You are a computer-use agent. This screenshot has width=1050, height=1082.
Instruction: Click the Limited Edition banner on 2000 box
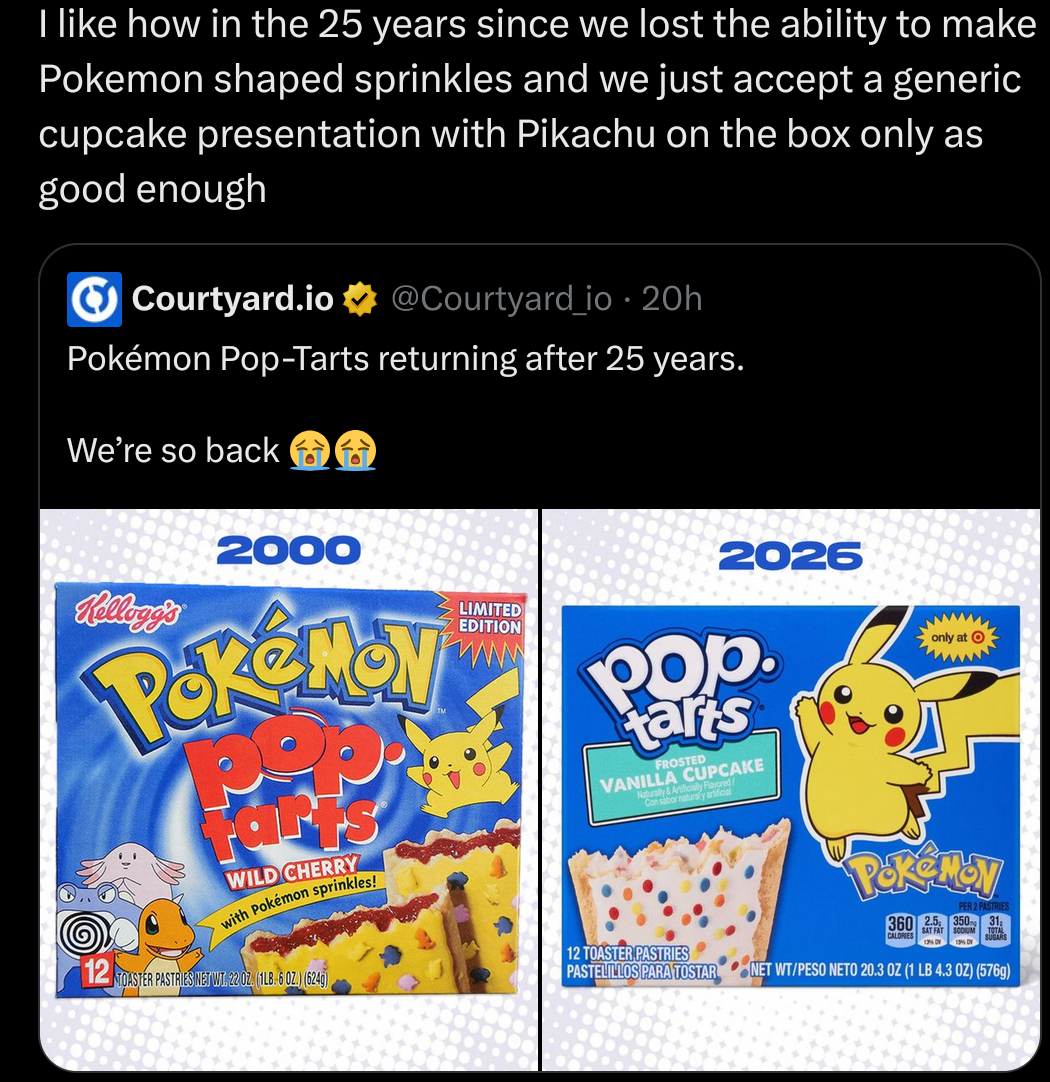[488, 617]
